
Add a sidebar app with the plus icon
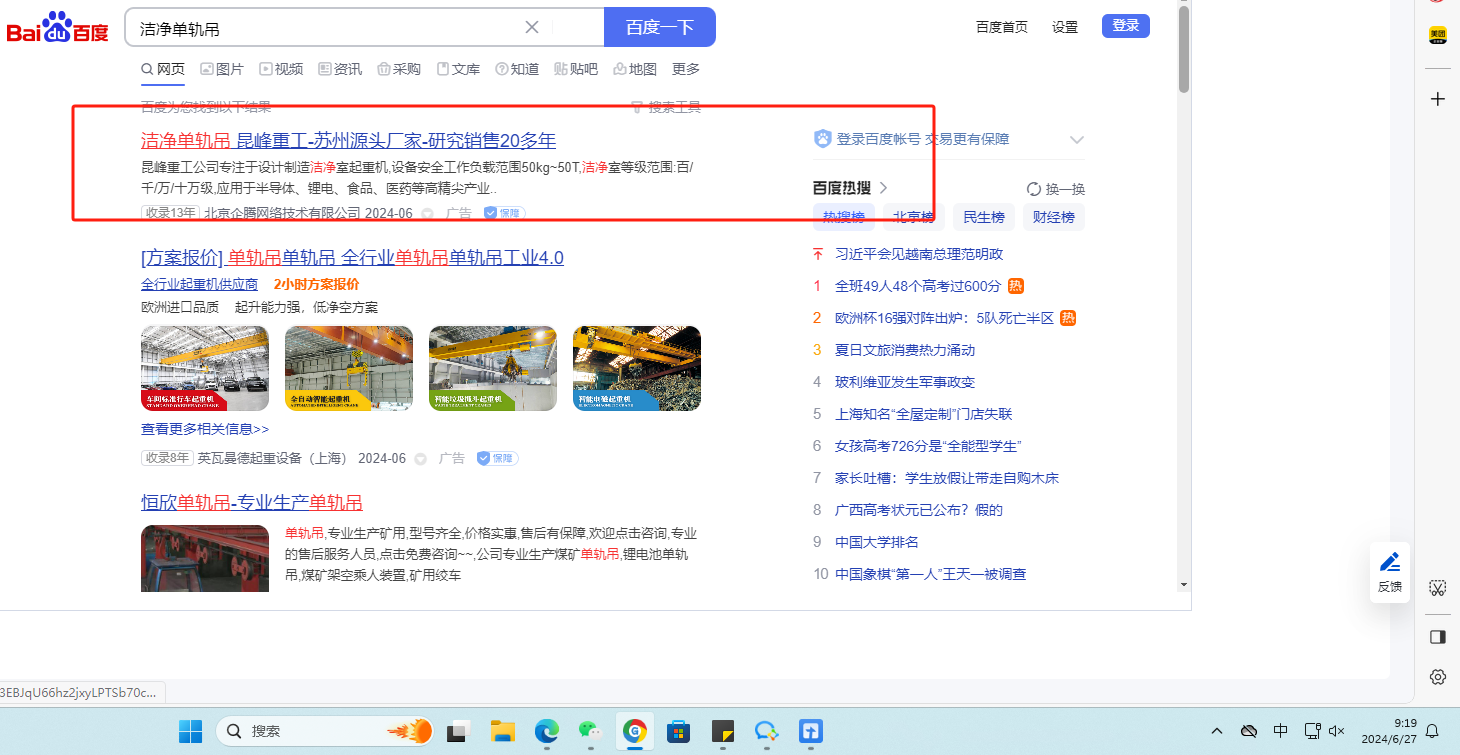pyautogui.click(x=1437, y=99)
